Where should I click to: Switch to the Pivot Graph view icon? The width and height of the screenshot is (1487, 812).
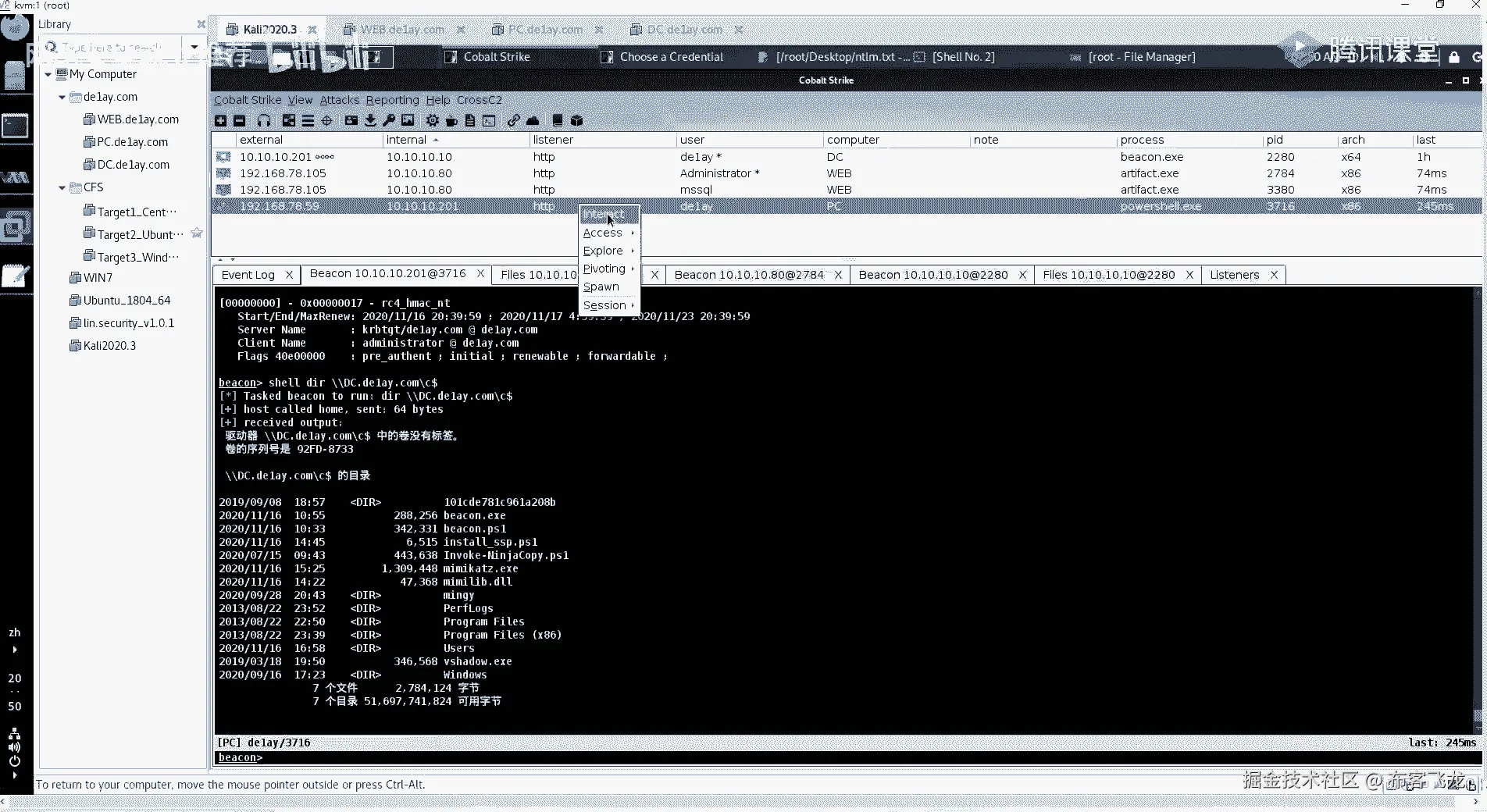point(289,120)
